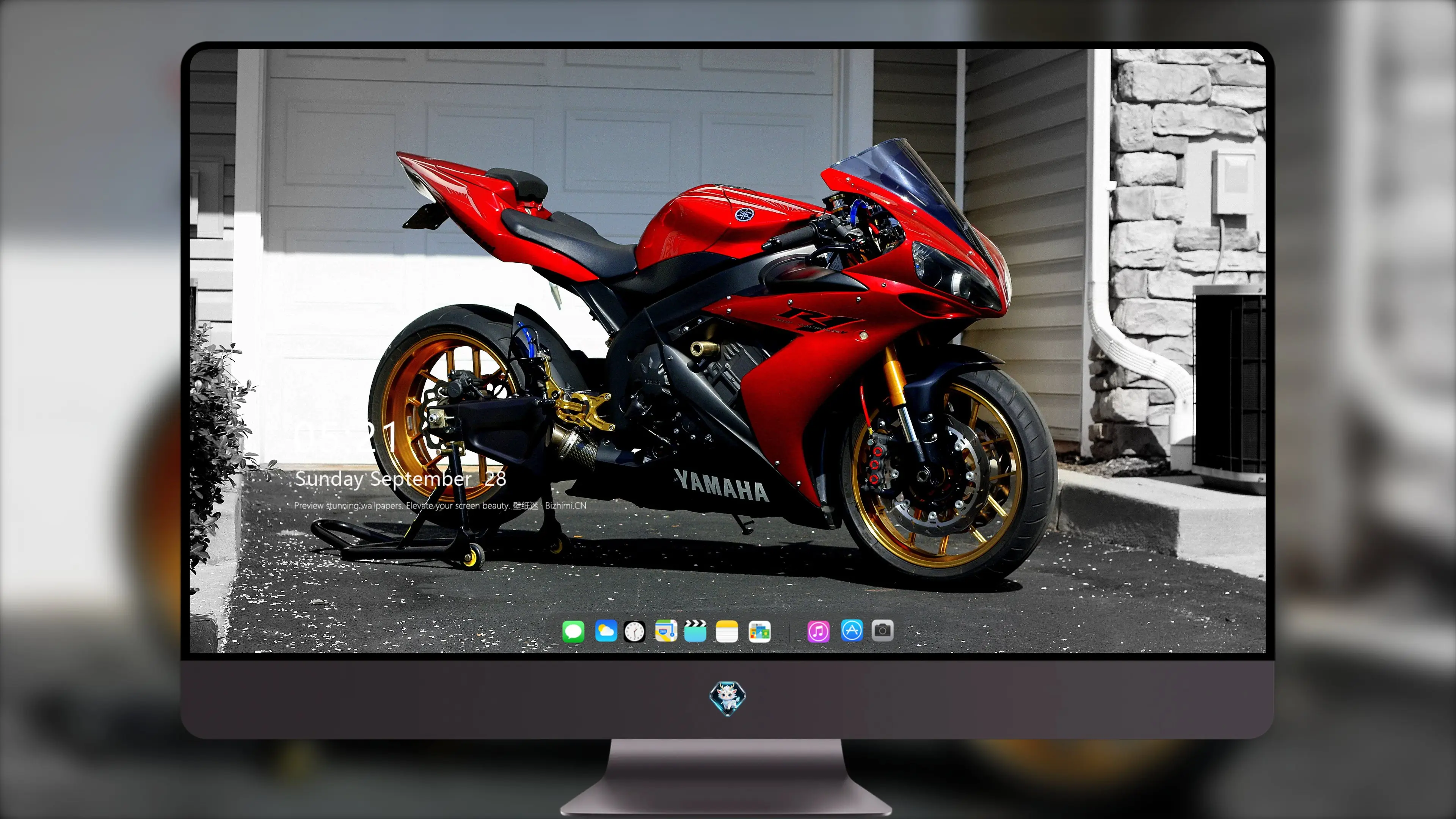Open the gray Camera app in the dock
The image size is (1456, 819).
882,630
